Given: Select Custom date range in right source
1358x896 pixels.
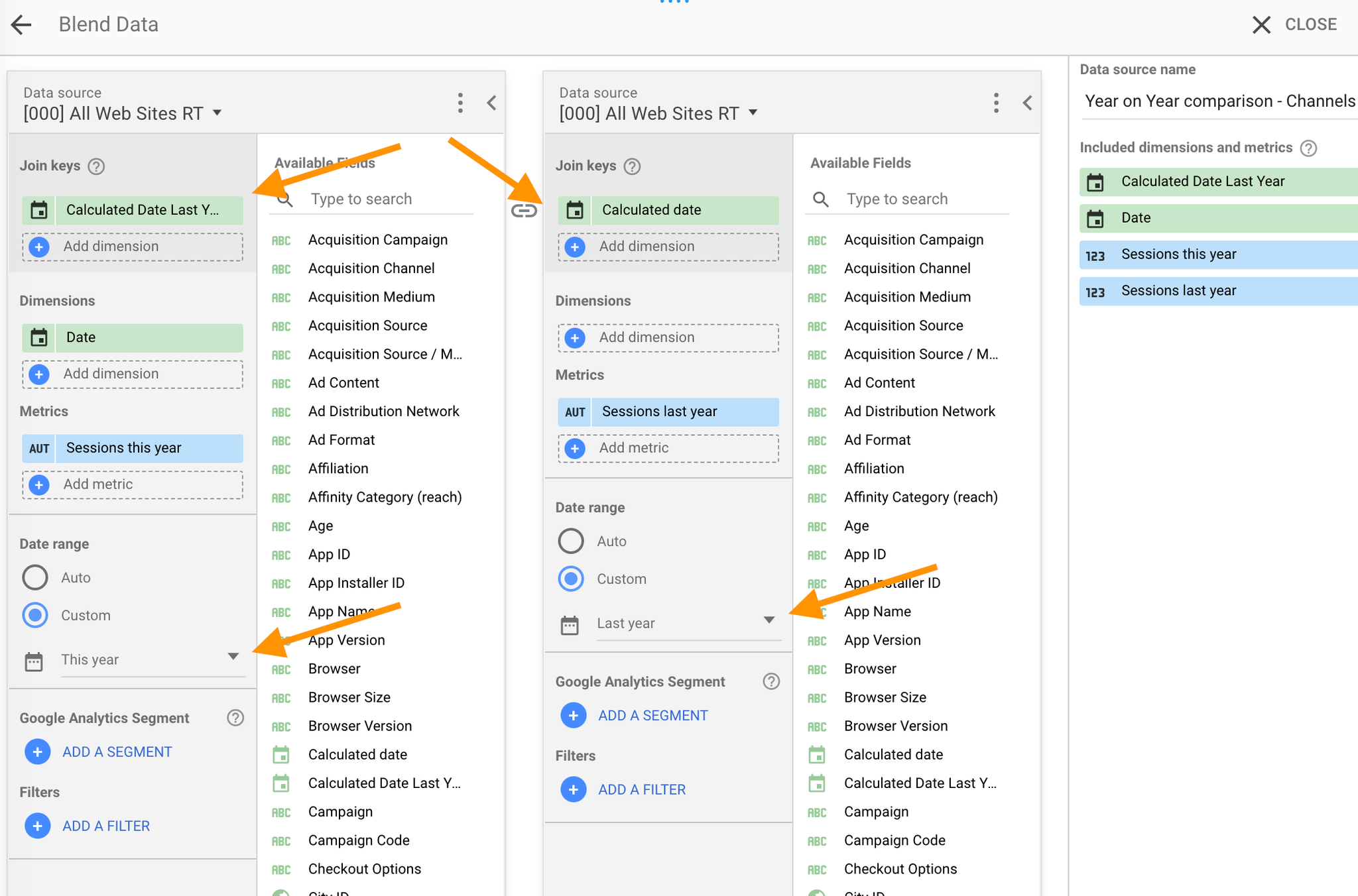Looking at the screenshot, I should tap(571, 579).
